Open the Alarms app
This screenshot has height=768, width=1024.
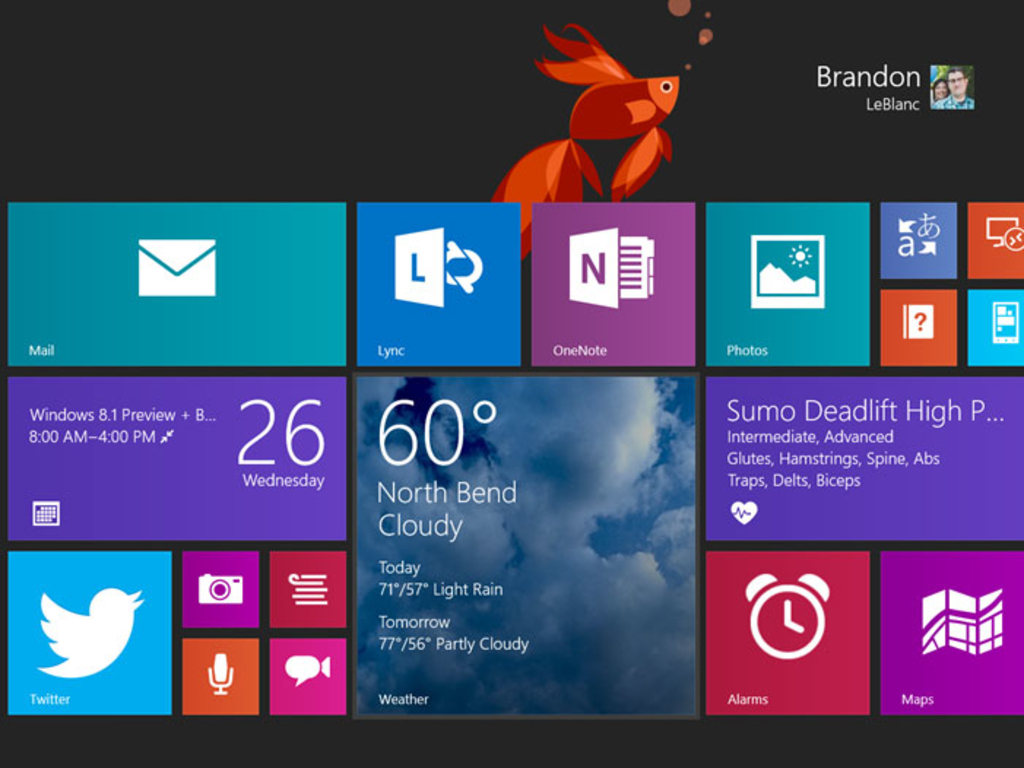coord(786,630)
